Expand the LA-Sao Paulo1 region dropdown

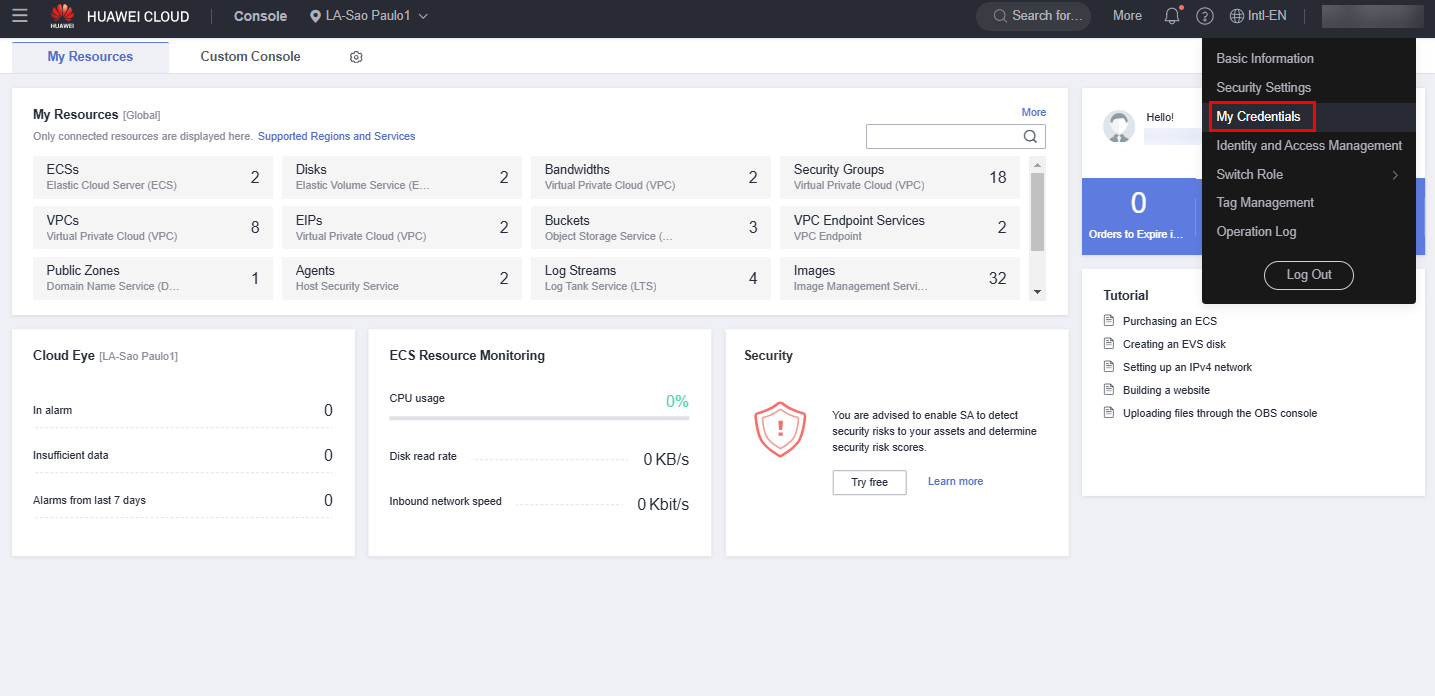(369, 16)
